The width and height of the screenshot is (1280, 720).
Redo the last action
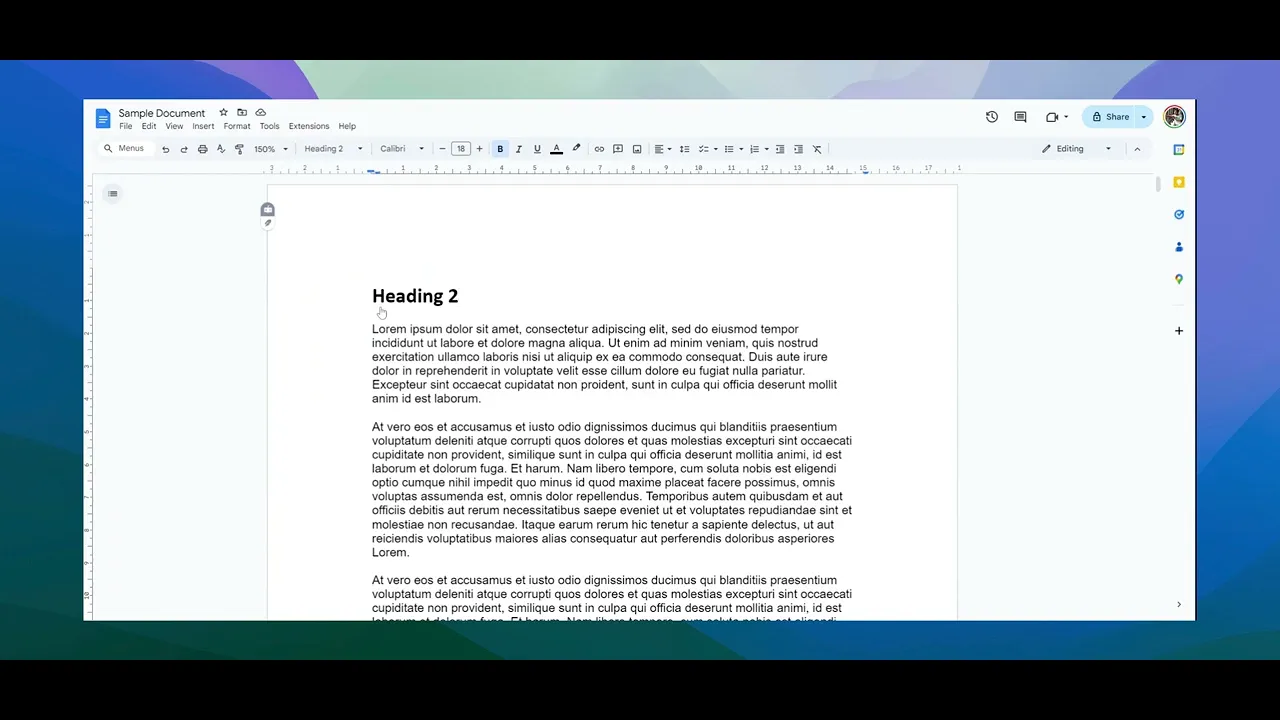pyautogui.click(x=184, y=149)
